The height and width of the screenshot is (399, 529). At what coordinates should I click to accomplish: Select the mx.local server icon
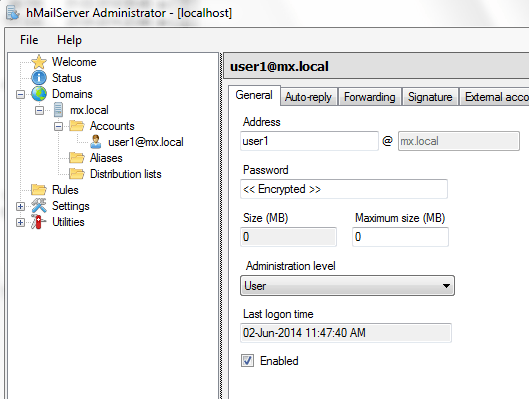click(58, 110)
